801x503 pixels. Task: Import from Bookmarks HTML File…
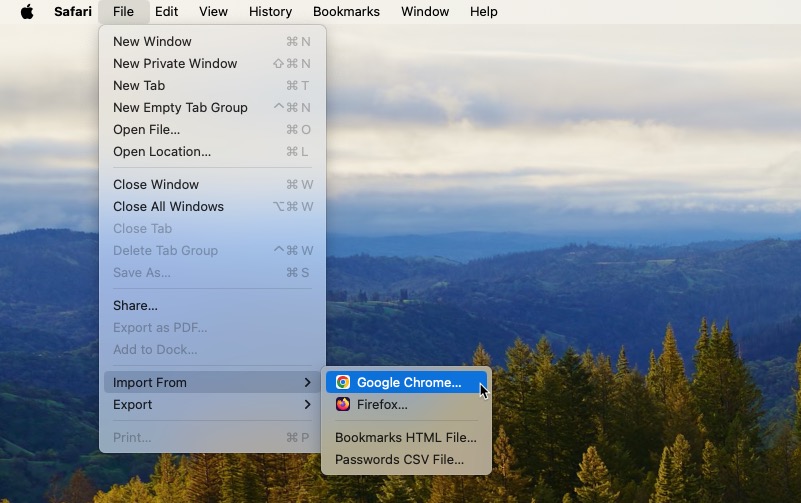coord(407,437)
